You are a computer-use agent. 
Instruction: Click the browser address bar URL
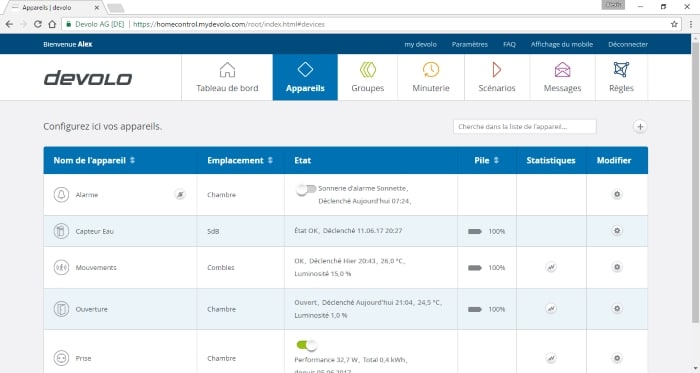coord(229,24)
